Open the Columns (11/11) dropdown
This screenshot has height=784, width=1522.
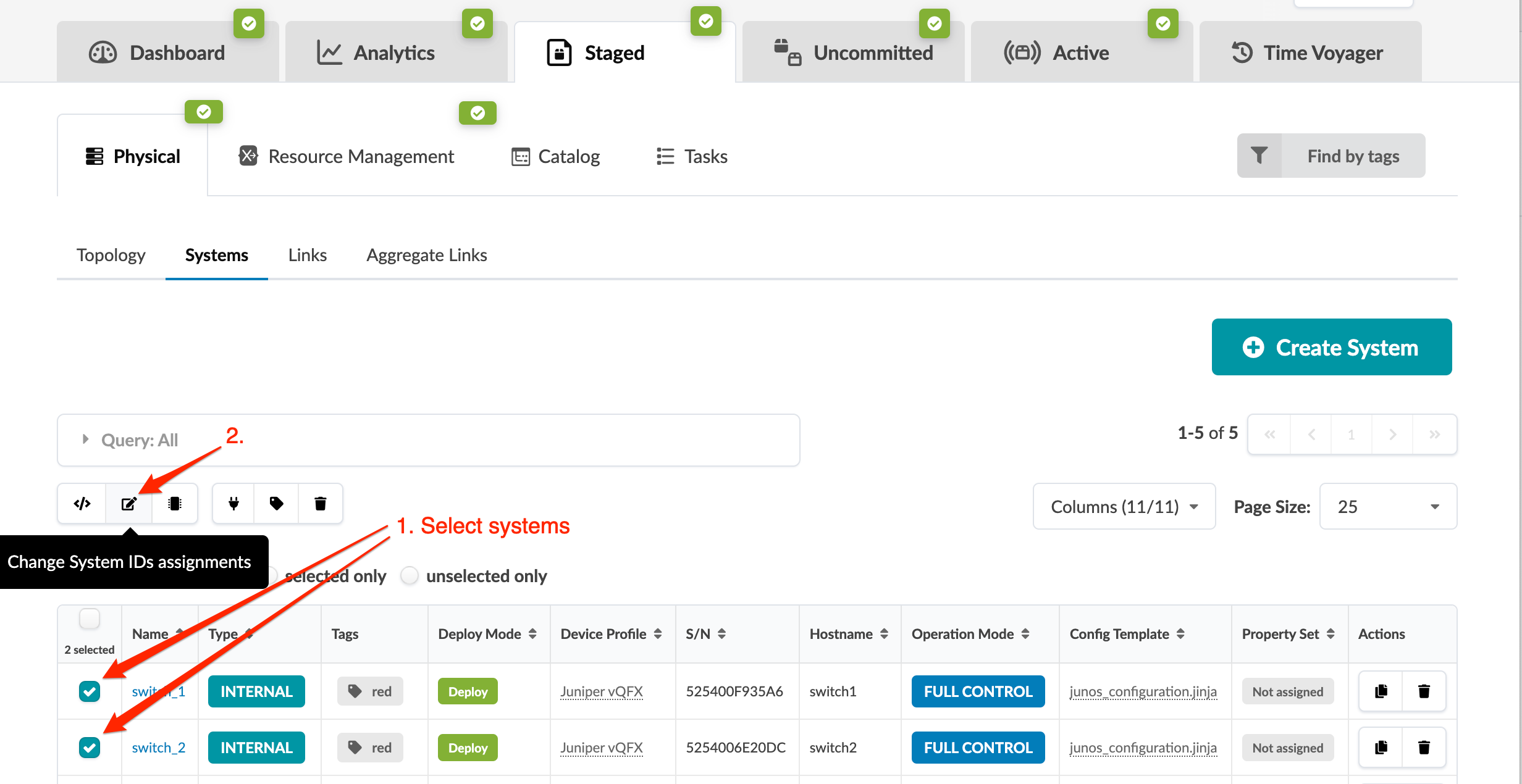coord(1124,507)
